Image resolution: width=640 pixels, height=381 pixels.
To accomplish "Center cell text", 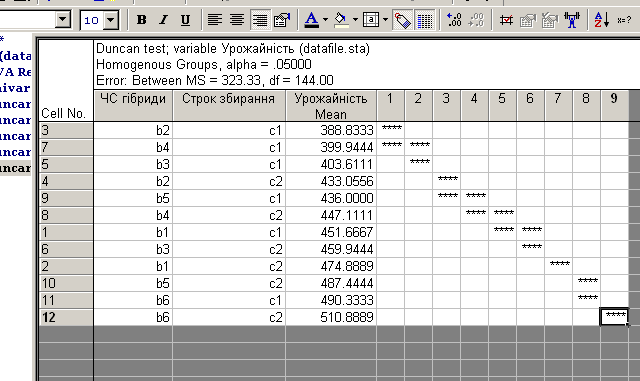I will point(237,20).
